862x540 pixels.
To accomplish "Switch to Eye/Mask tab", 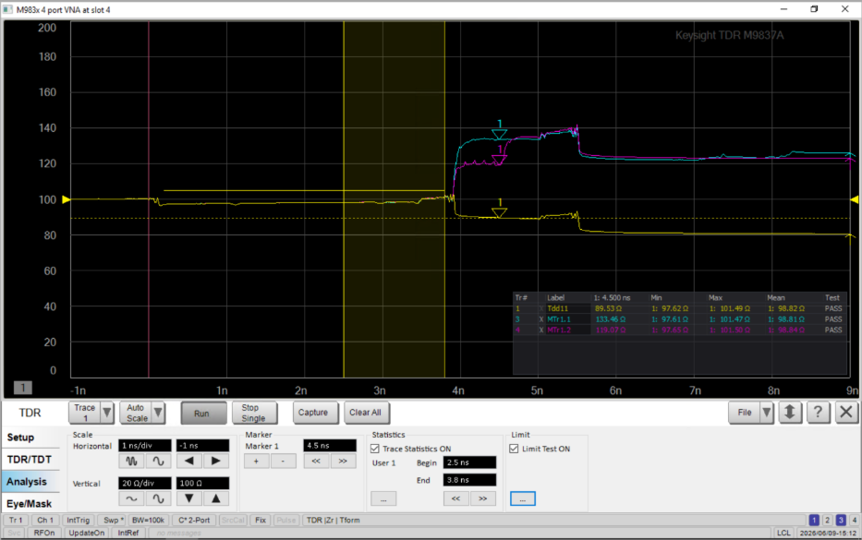I will [30, 504].
